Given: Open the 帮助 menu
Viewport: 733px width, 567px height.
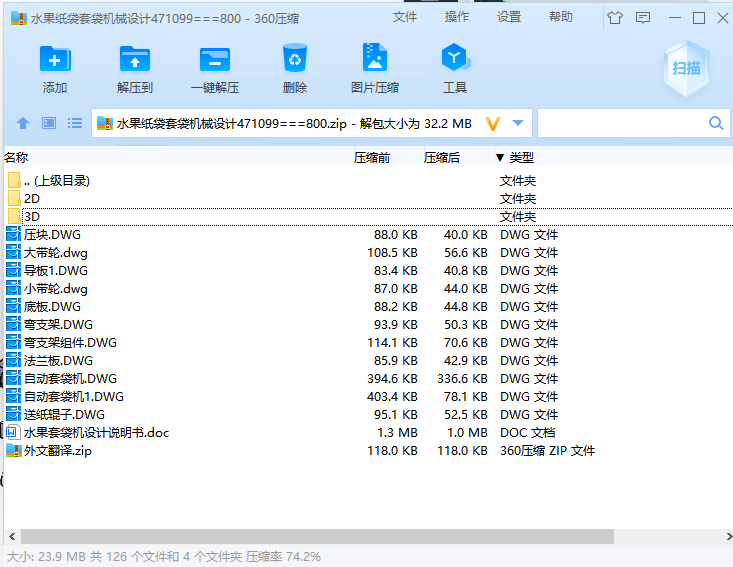Looking at the screenshot, I should pyautogui.click(x=561, y=17).
